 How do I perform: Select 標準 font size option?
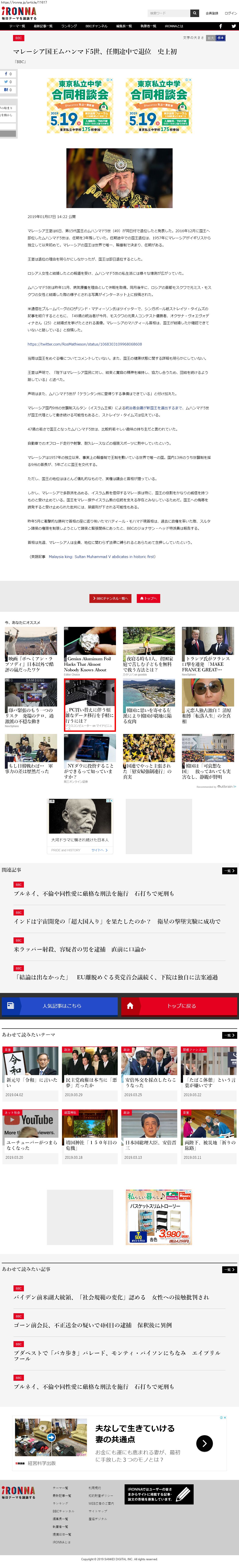point(221,38)
